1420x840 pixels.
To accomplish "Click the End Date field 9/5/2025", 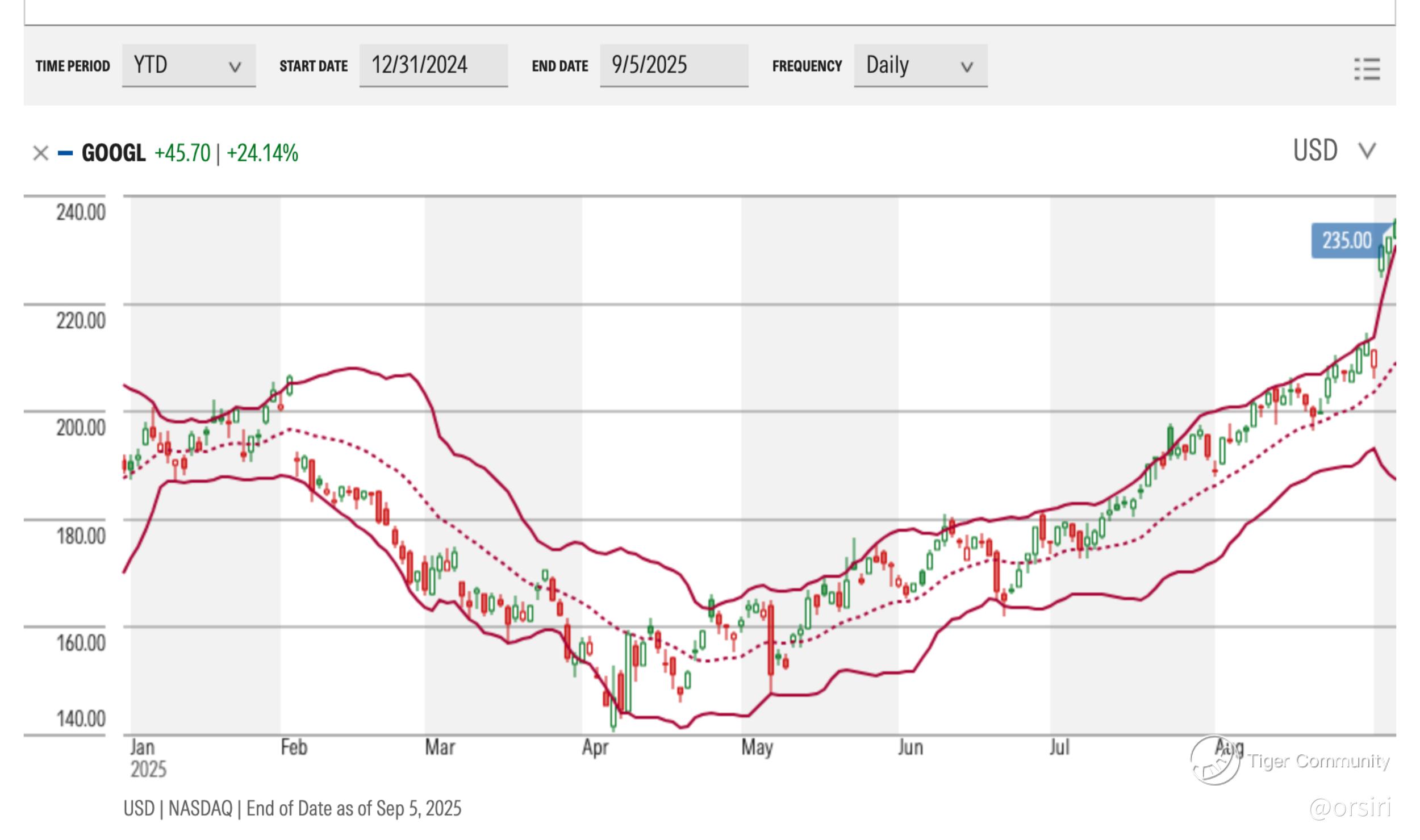I will 673,65.
